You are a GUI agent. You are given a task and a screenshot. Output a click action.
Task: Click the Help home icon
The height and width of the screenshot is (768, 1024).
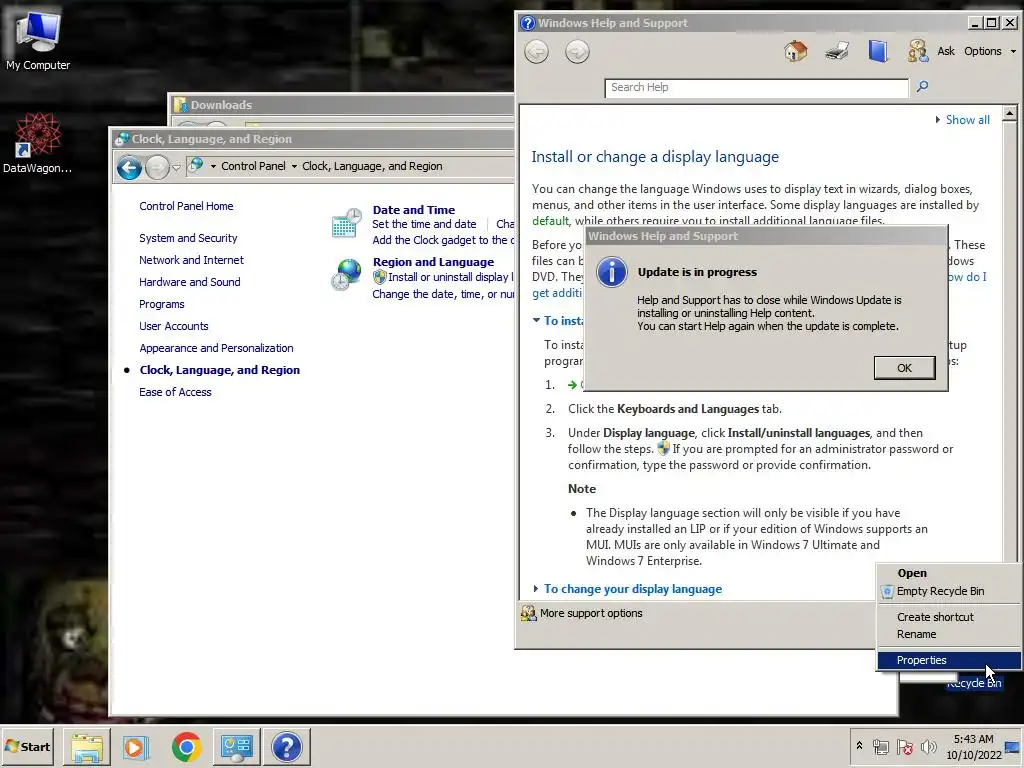[795, 51]
